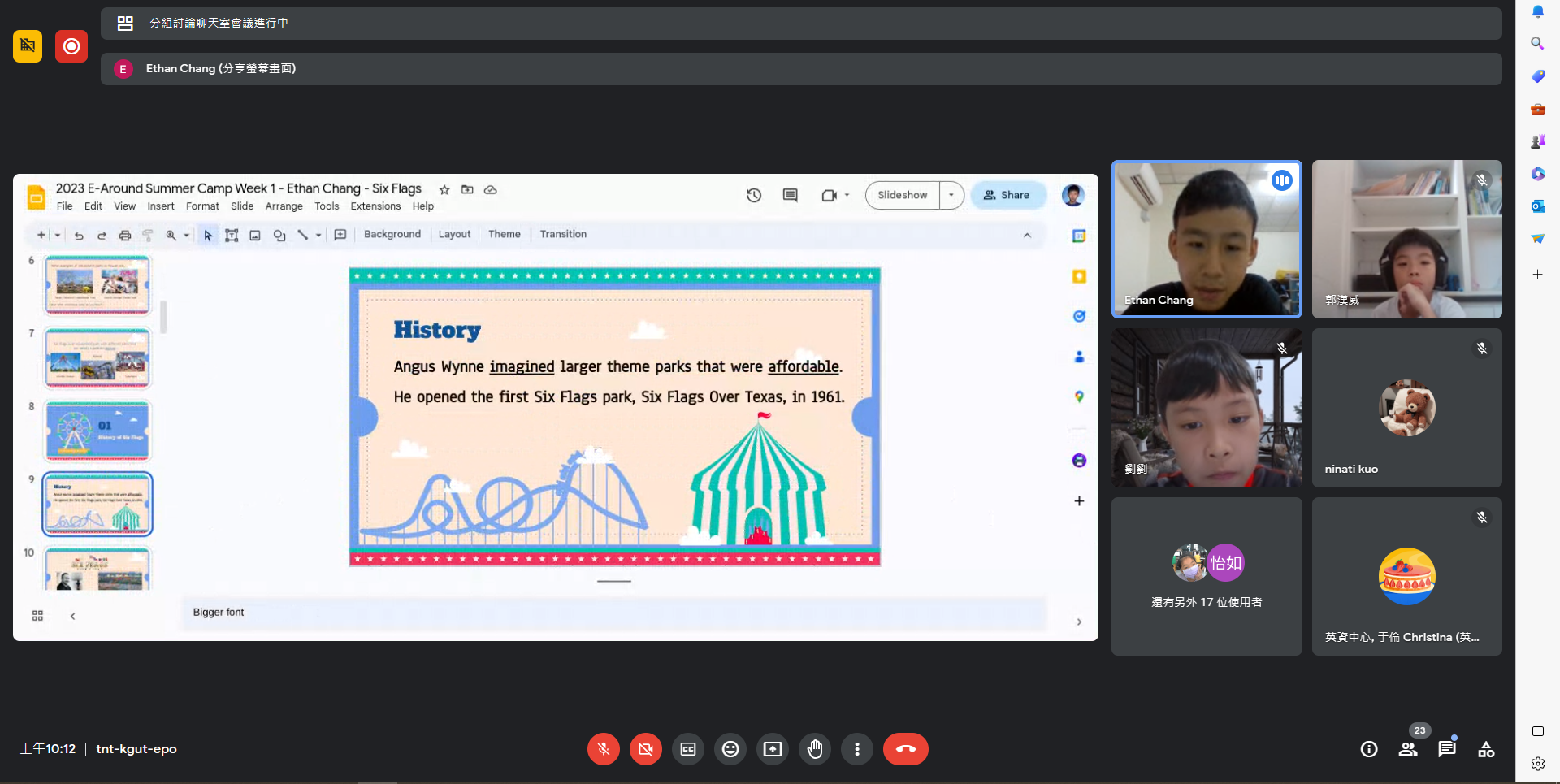
Task: Click the red recording indicator button
Action: point(71,46)
